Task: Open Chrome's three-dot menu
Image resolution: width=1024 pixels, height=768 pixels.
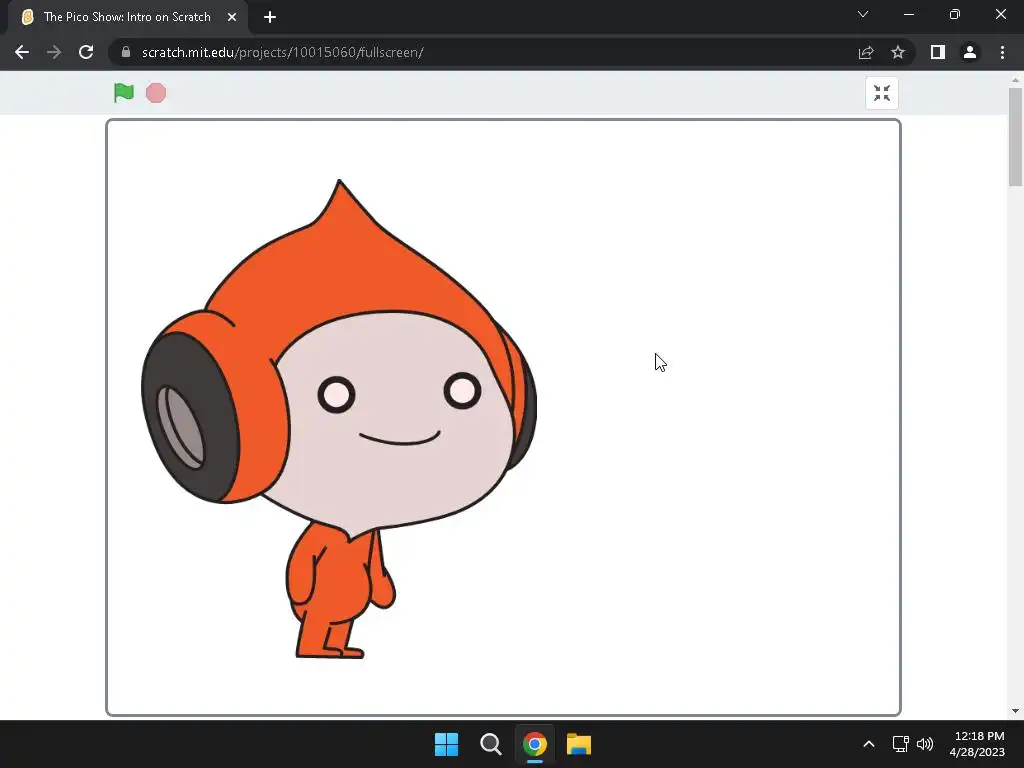Action: tap(1002, 52)
